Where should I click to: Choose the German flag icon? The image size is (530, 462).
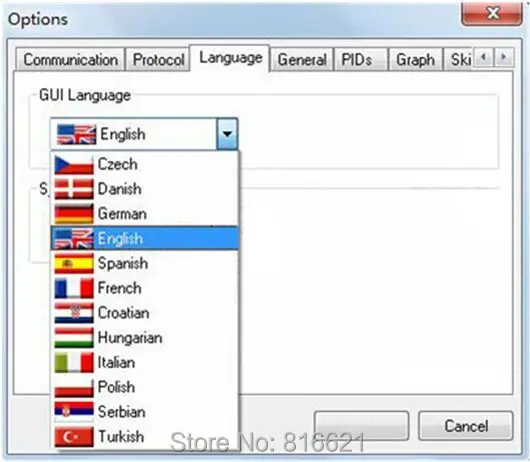pyautogui.click(x=74, y=214)
